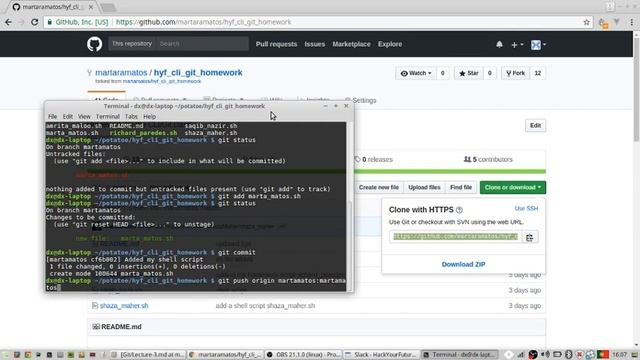Open Marketplace in GitHub header
This screenshot has width=640, height=360.
(351, 44)
